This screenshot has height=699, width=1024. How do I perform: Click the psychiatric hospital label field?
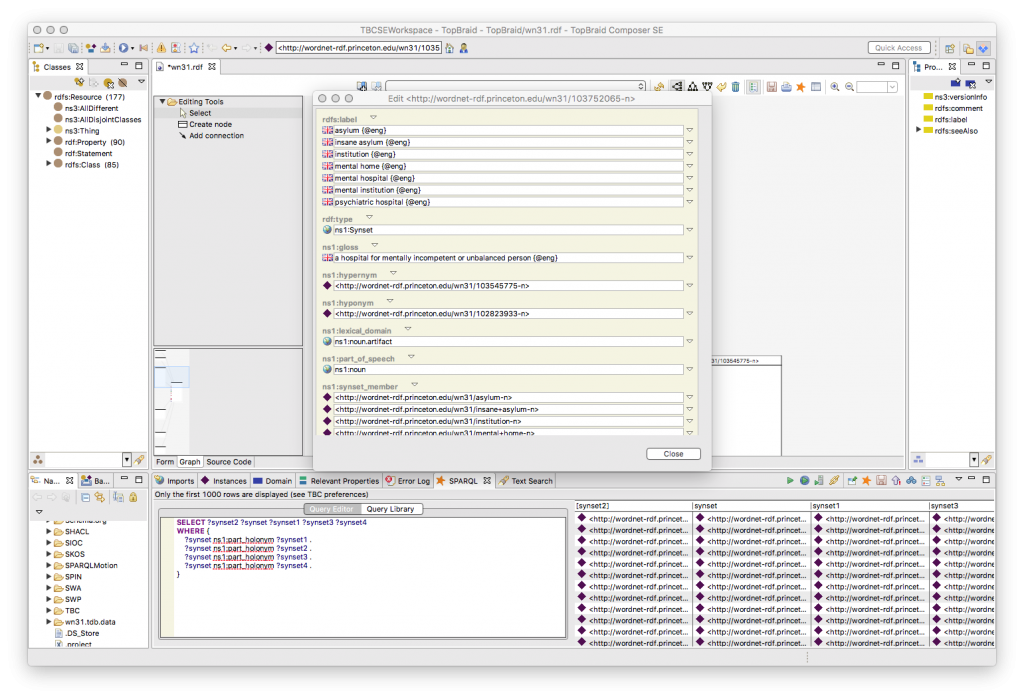point(508,202)
